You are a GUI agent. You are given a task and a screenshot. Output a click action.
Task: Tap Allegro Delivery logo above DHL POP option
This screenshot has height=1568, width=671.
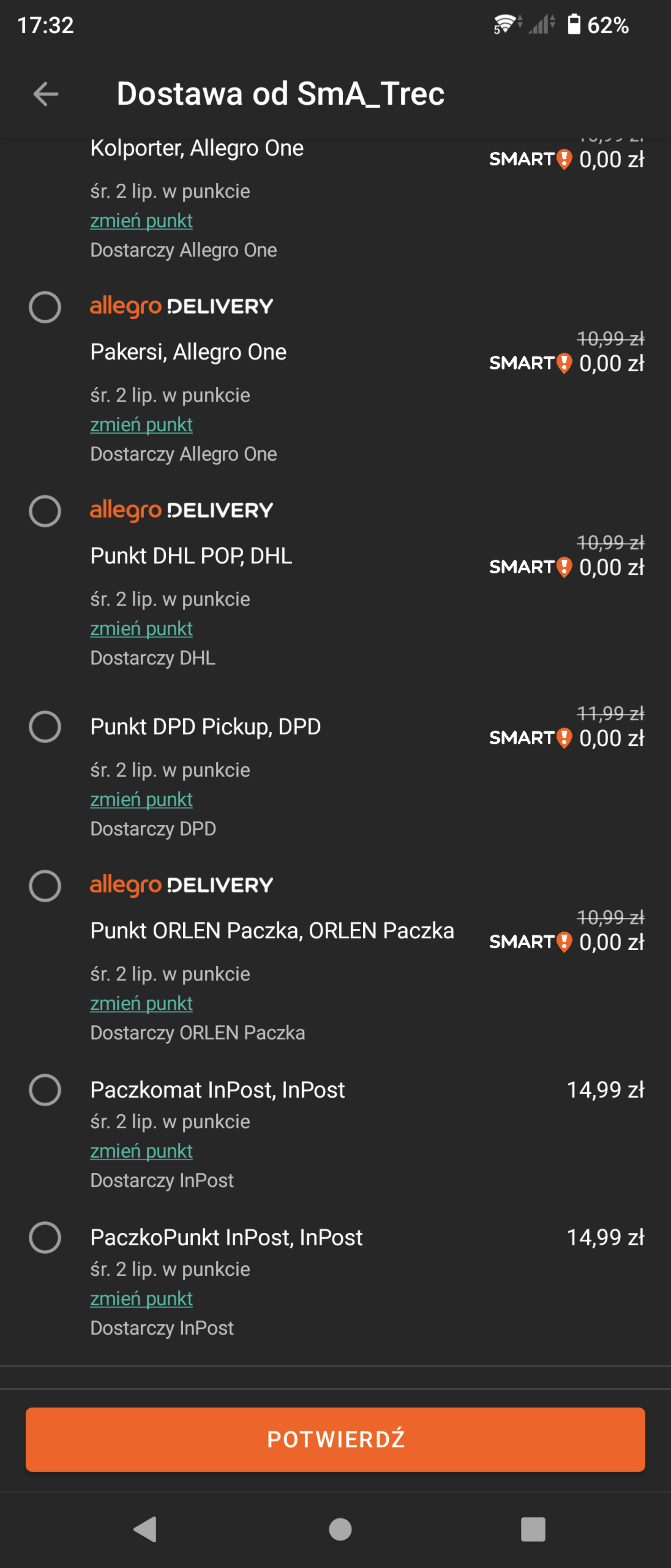(x=181, y=510)
